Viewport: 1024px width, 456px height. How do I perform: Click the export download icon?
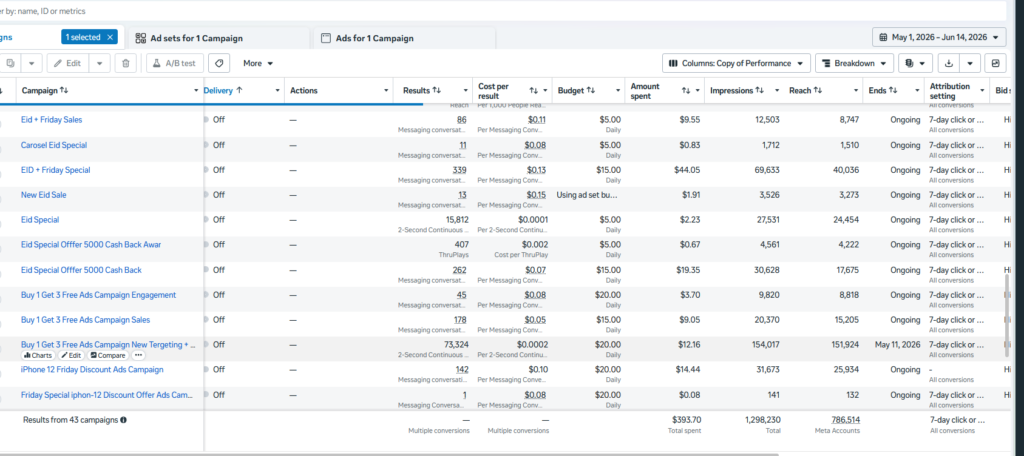(948, 63)
